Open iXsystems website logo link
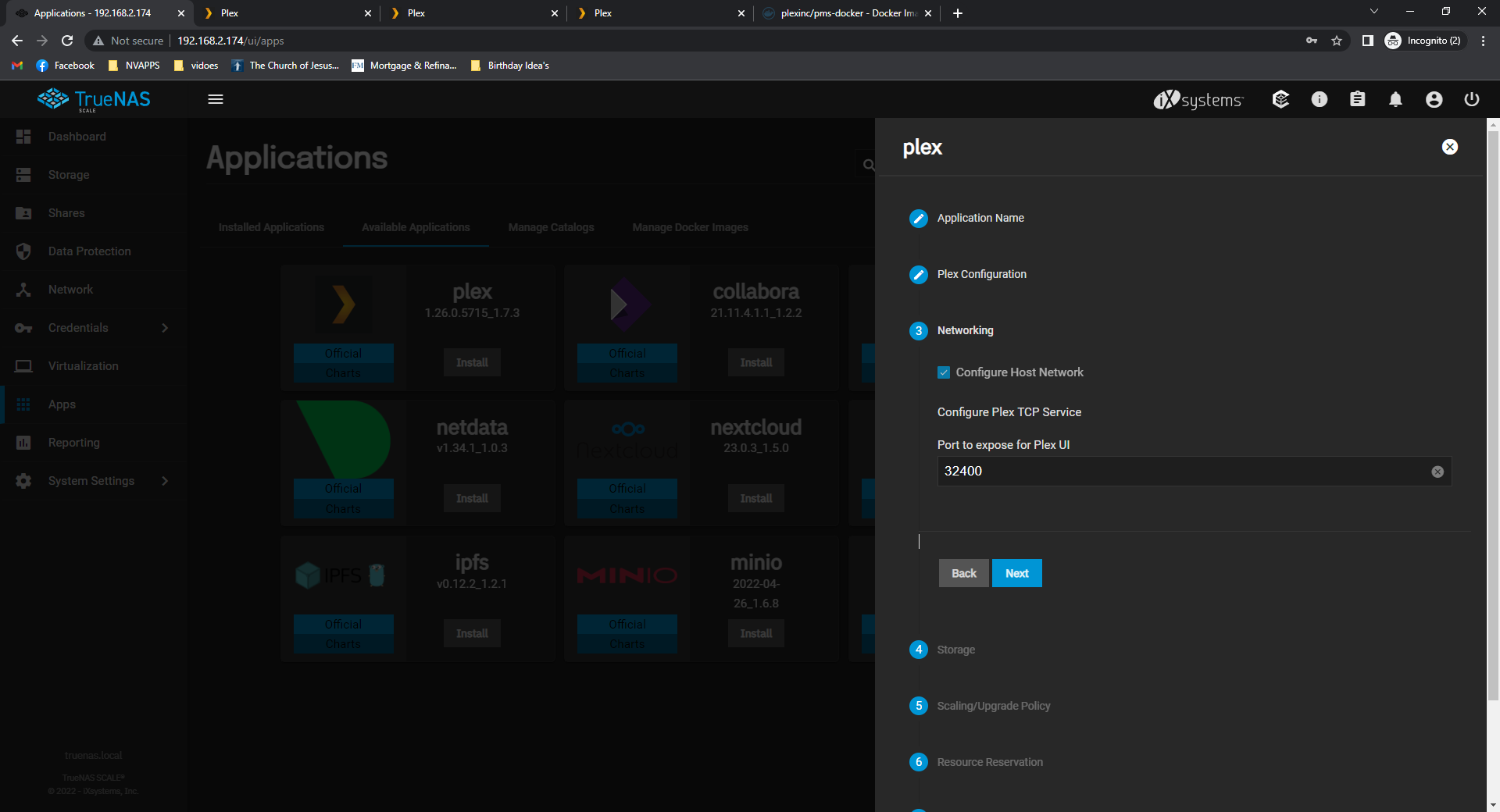The height and width of the screenshot is (812, 1500). point(1198,100)
